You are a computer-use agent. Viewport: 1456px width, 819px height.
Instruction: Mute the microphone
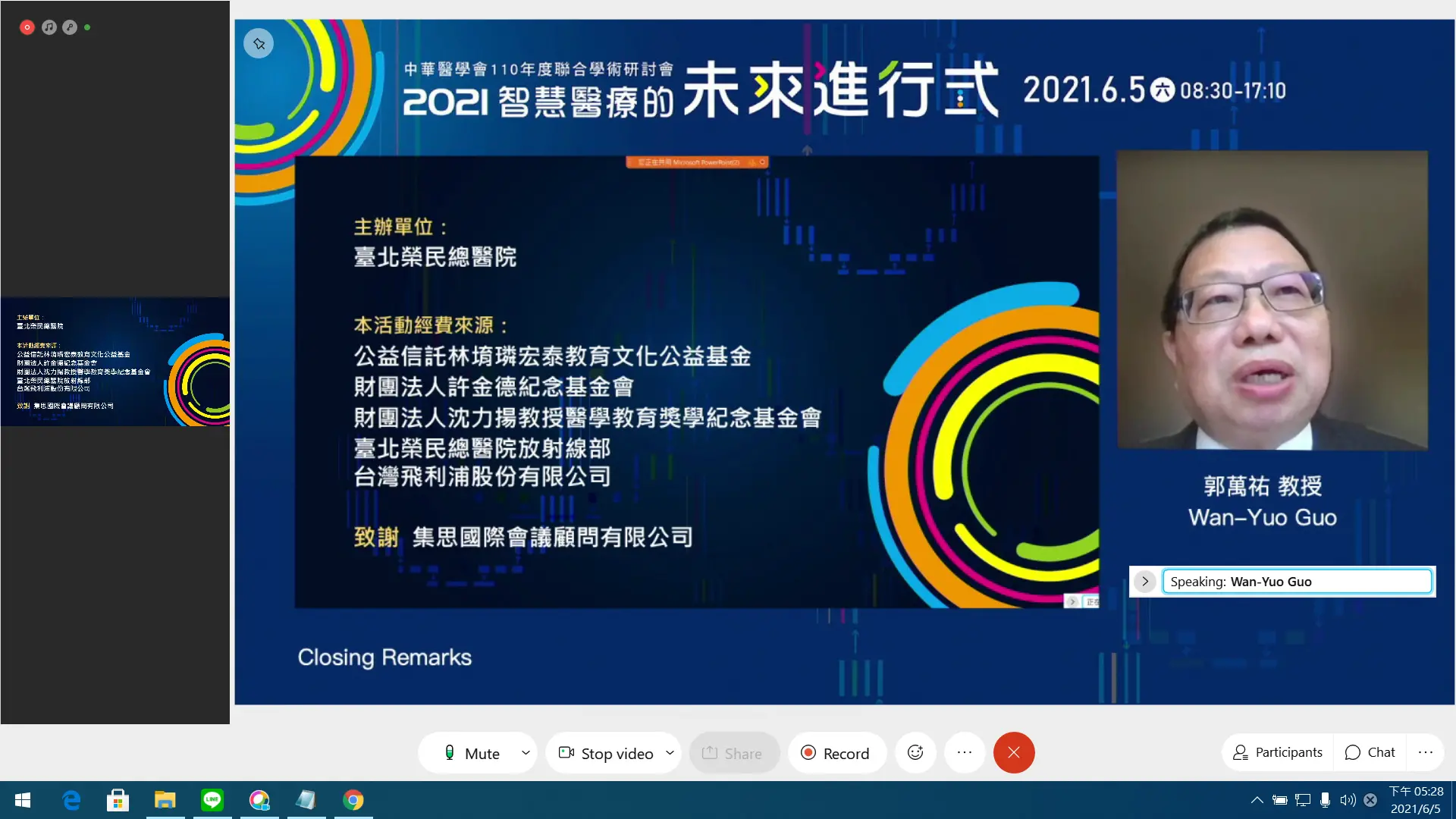[472, 753]
